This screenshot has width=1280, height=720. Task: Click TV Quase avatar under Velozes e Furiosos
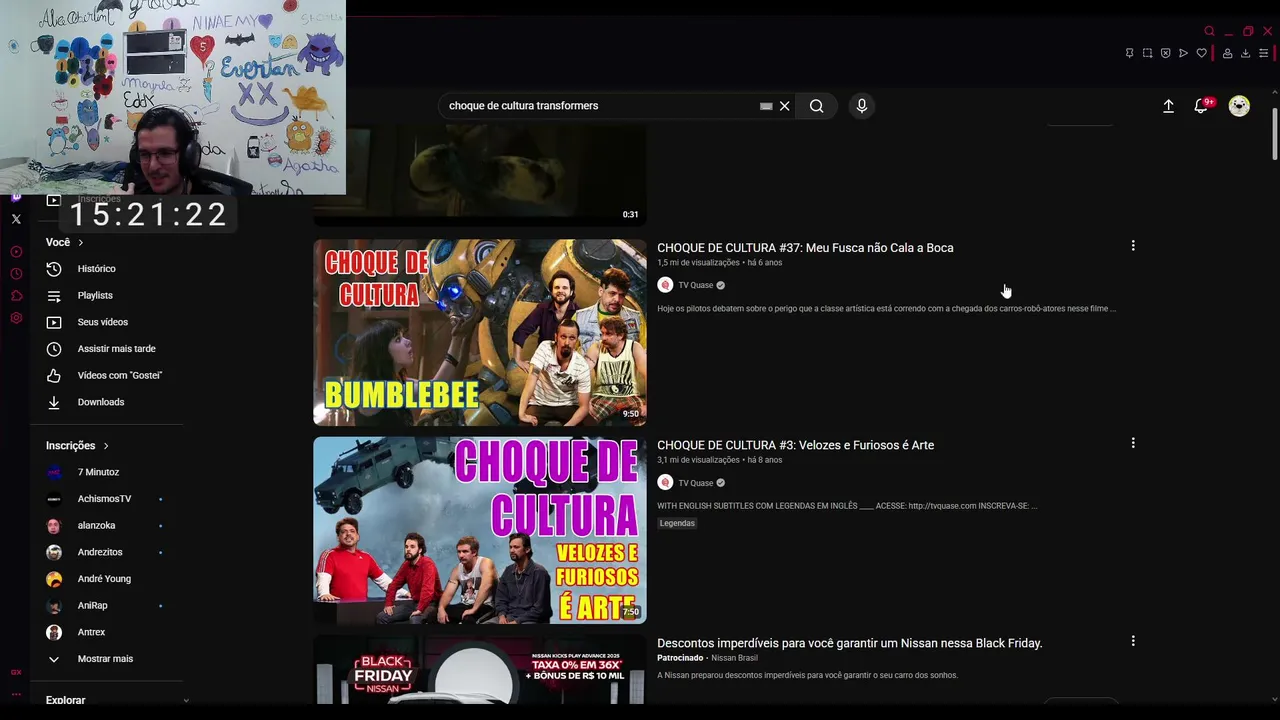pos(665,483)
